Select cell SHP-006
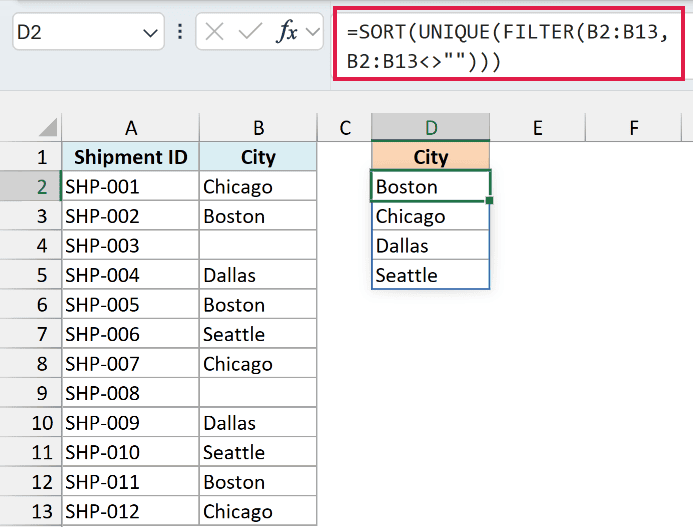 (130, 334)
